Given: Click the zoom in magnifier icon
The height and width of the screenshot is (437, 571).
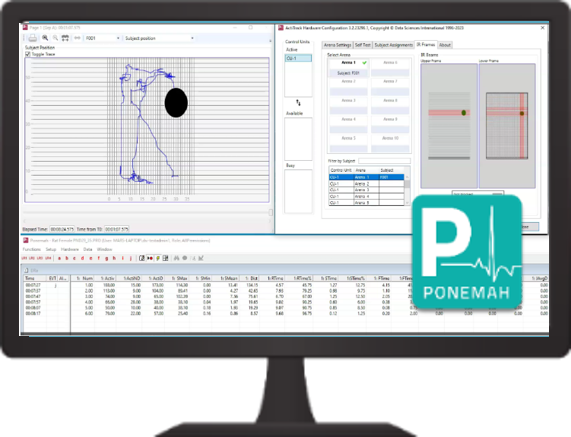Looking at the screenshot, I should pyautogui.click(x=45, y=38).
